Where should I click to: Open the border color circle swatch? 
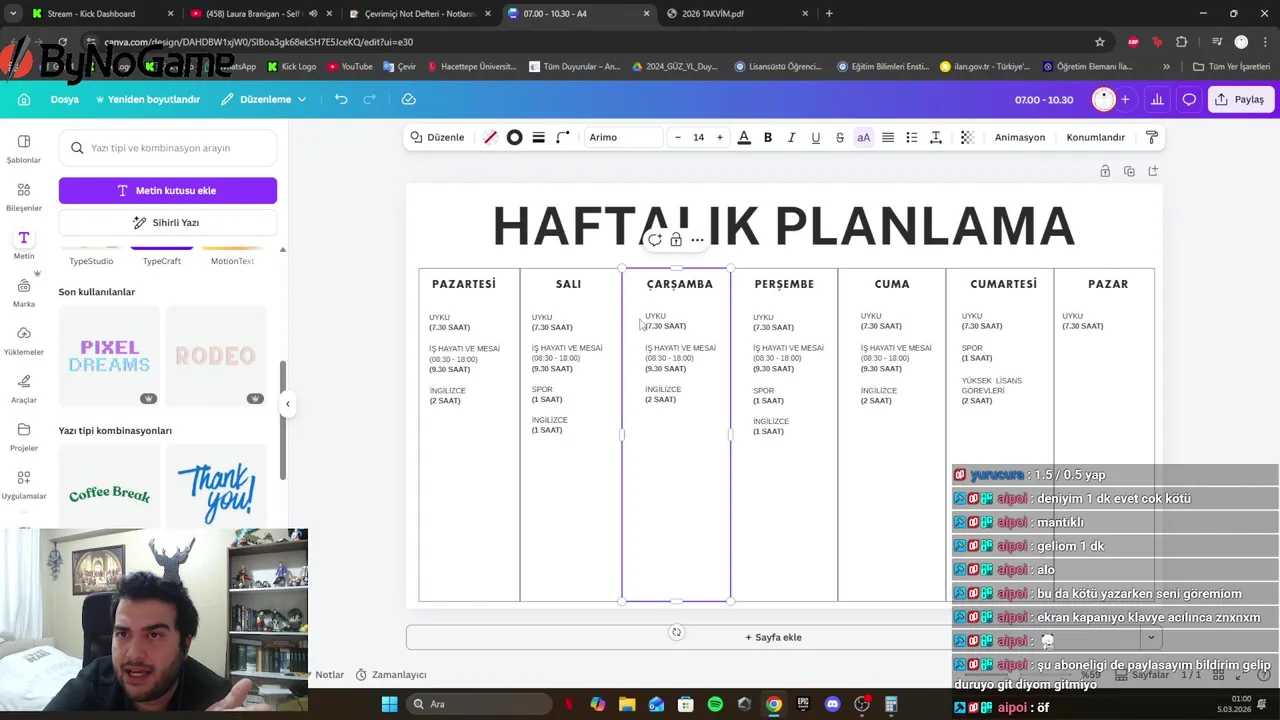coord(514,137)
